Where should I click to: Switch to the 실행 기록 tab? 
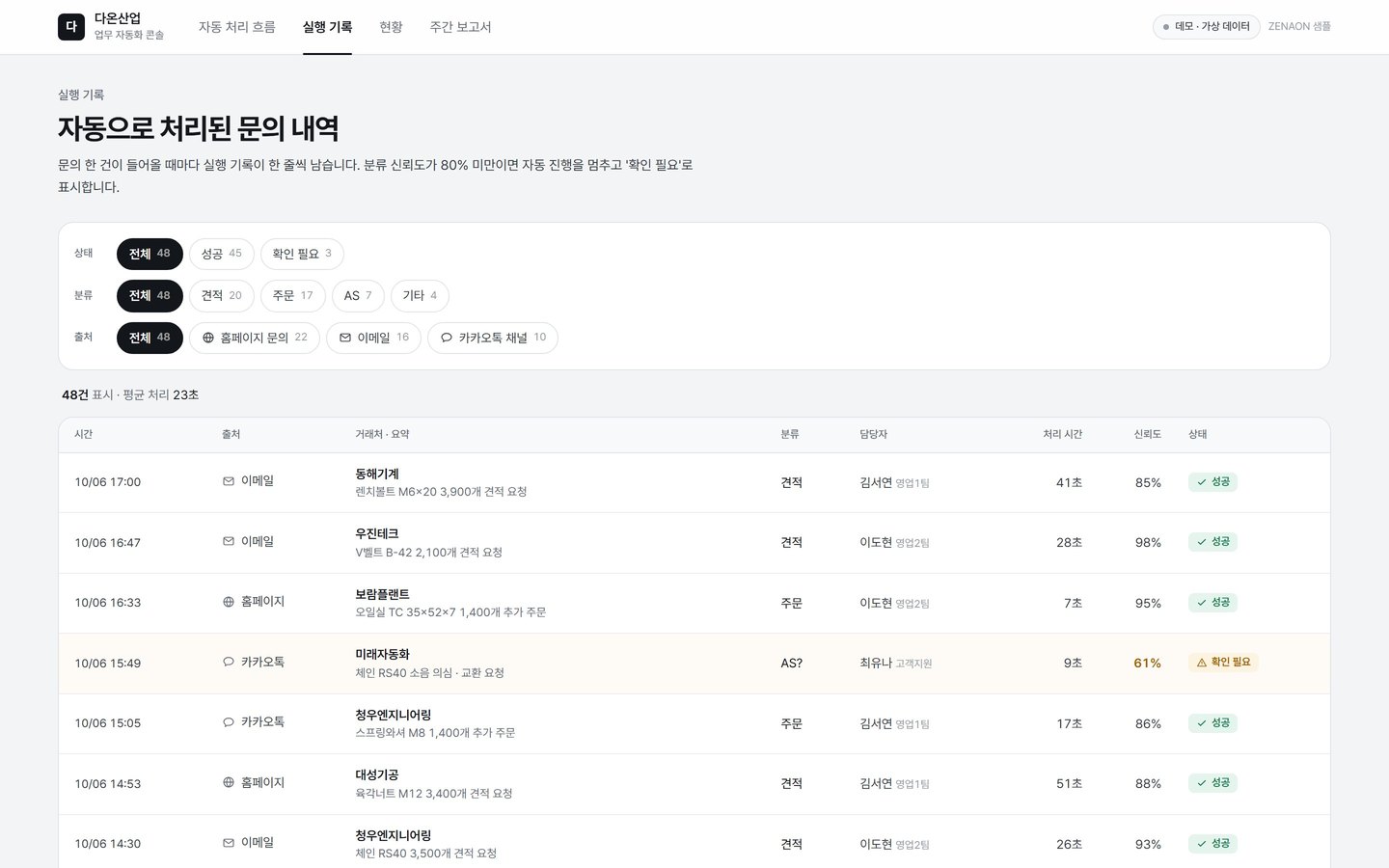(327, 27)
